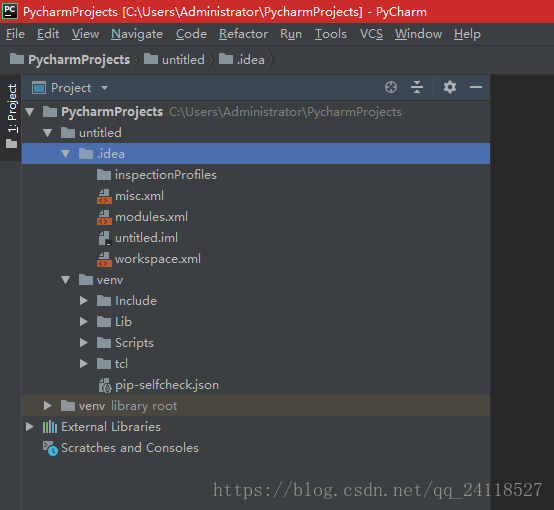
Task: Collapse the .idea folder arrow
Action: coord(65,154)
